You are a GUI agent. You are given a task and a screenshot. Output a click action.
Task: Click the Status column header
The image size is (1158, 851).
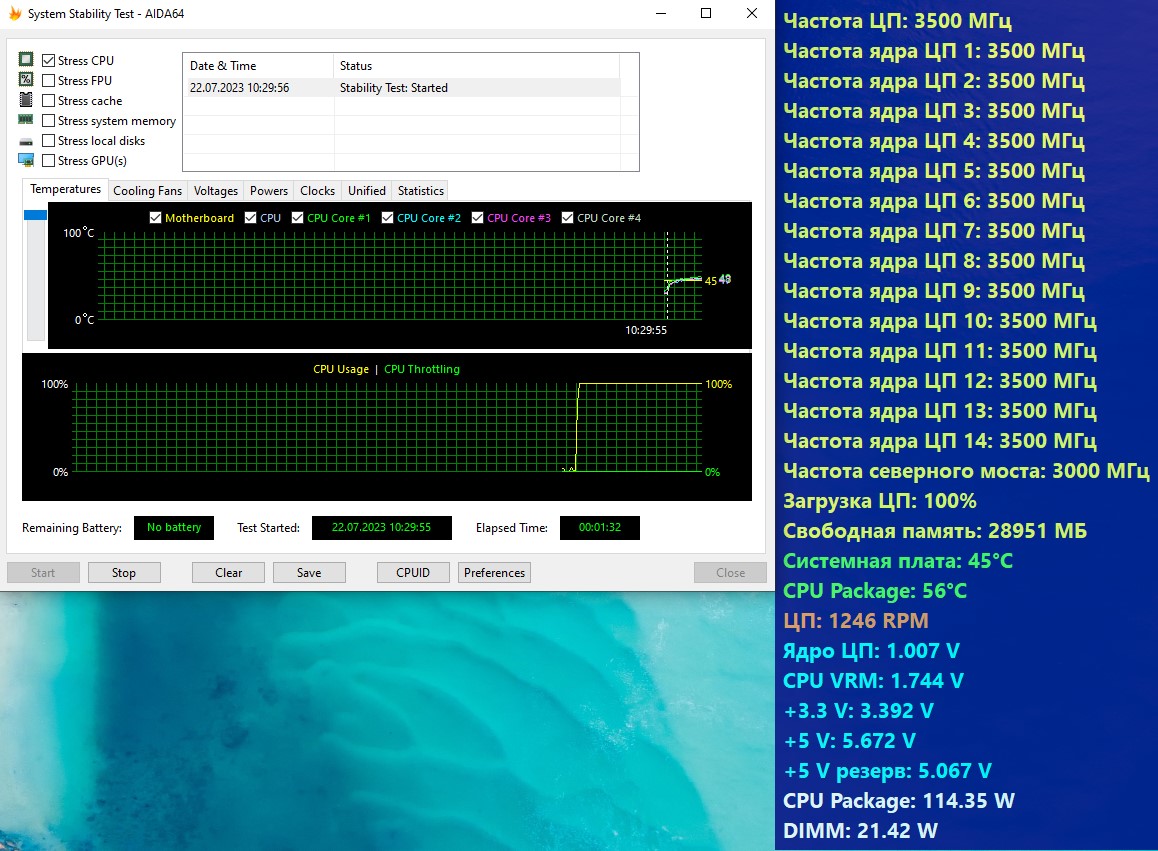[476, 66]
